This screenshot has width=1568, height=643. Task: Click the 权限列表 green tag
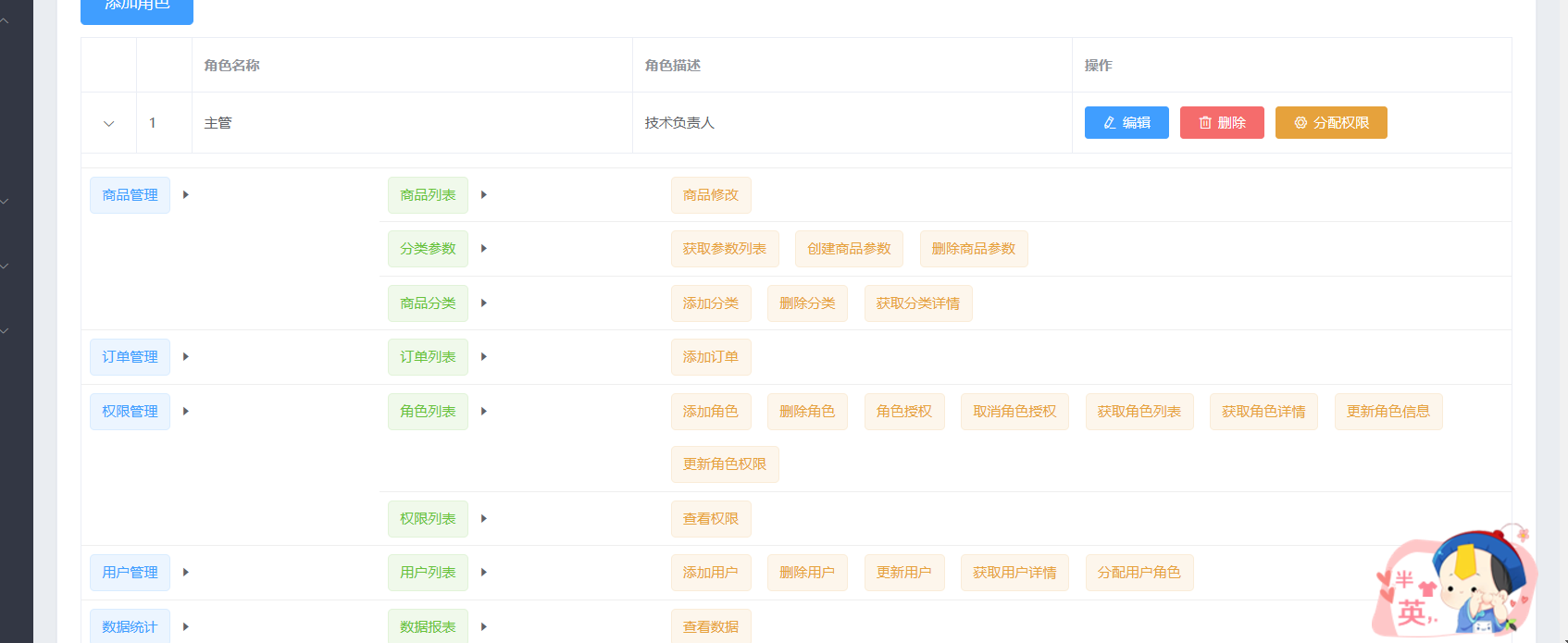click(428, 519)
